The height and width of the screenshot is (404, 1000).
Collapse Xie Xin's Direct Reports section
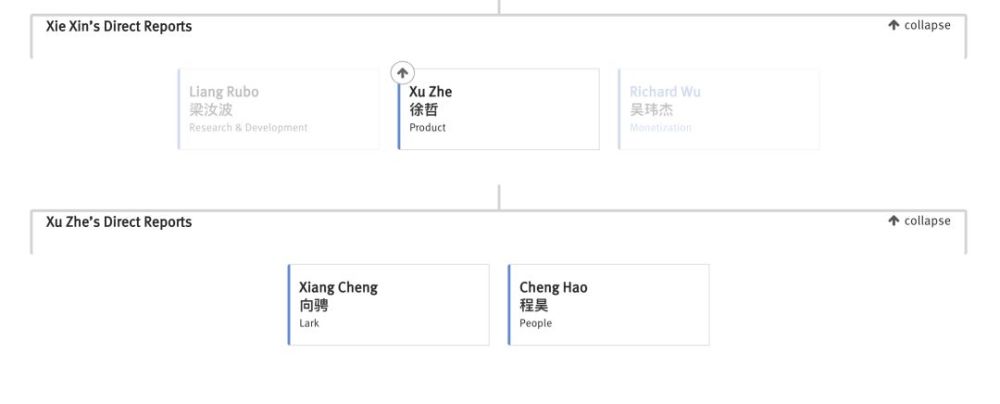click(x=919, y=25)
